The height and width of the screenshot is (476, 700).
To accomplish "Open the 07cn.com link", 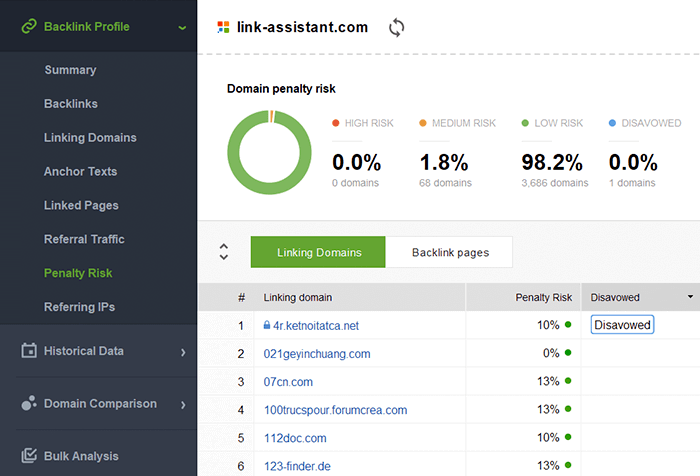I will pyautogui.click(x=288, y=382).
